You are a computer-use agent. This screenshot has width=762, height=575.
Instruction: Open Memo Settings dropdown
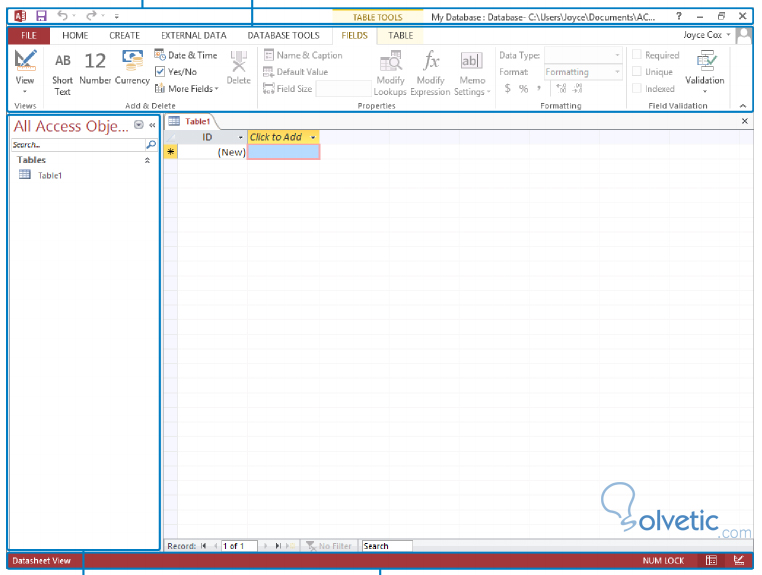(x=472, y=73)
